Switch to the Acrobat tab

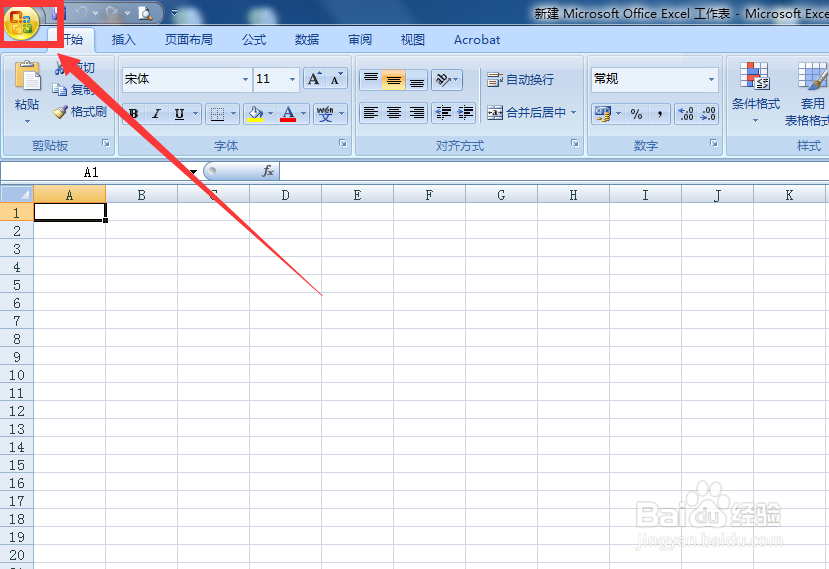pos(477,40)
